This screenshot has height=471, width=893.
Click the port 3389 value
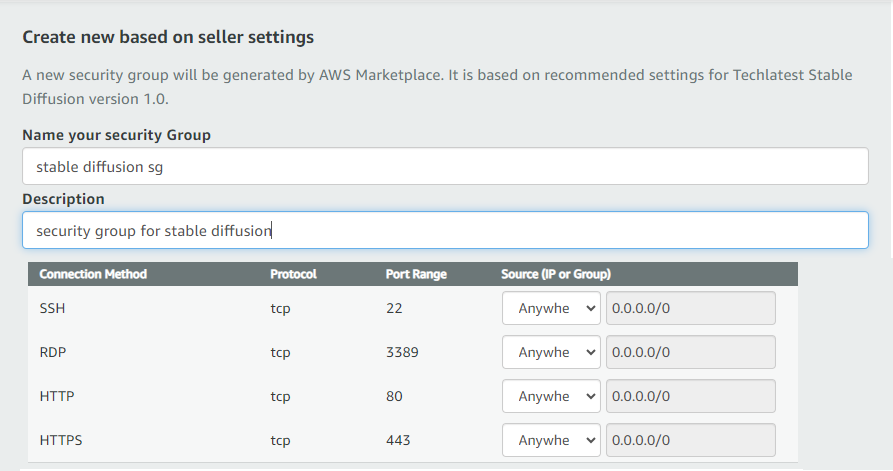(402, 352)
